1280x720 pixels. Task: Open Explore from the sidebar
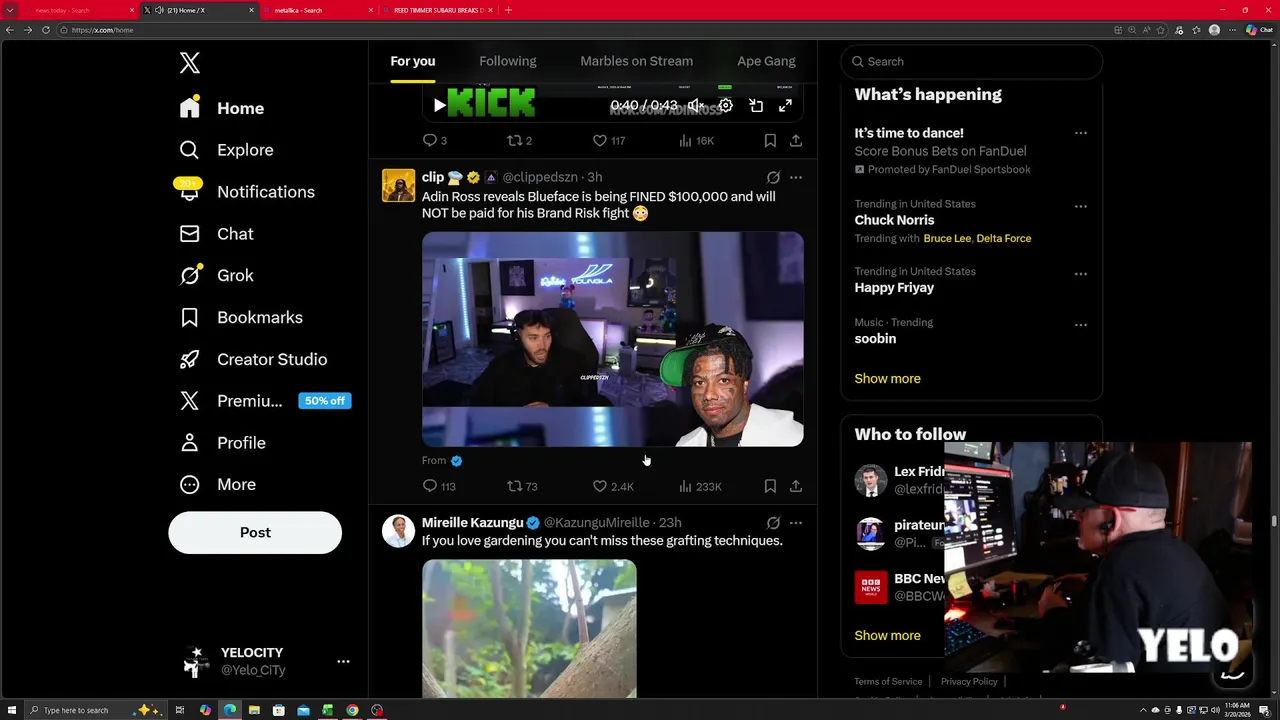pos(226,150)
